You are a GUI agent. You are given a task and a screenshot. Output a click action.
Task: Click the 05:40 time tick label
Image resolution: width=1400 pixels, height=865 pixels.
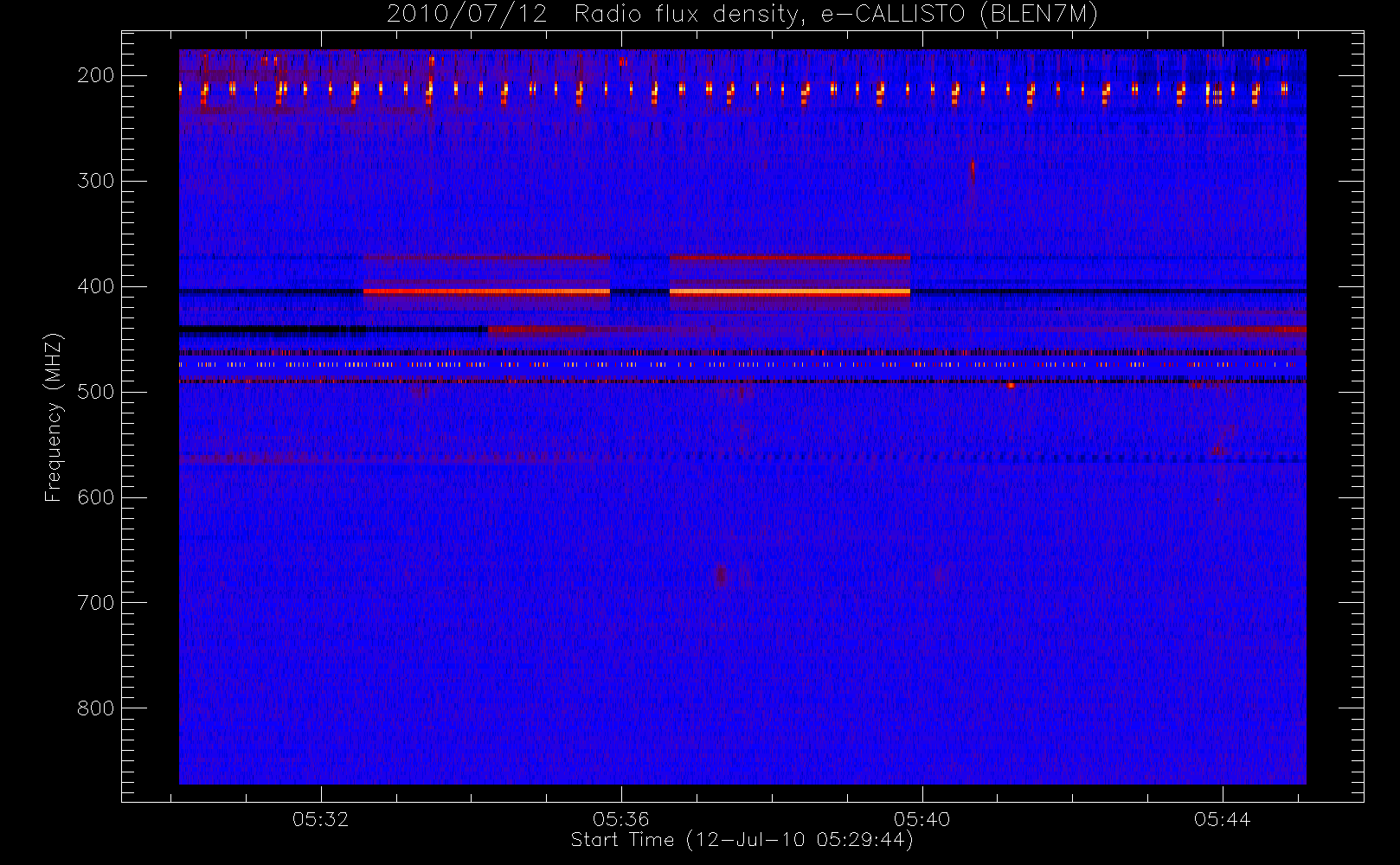922,819
